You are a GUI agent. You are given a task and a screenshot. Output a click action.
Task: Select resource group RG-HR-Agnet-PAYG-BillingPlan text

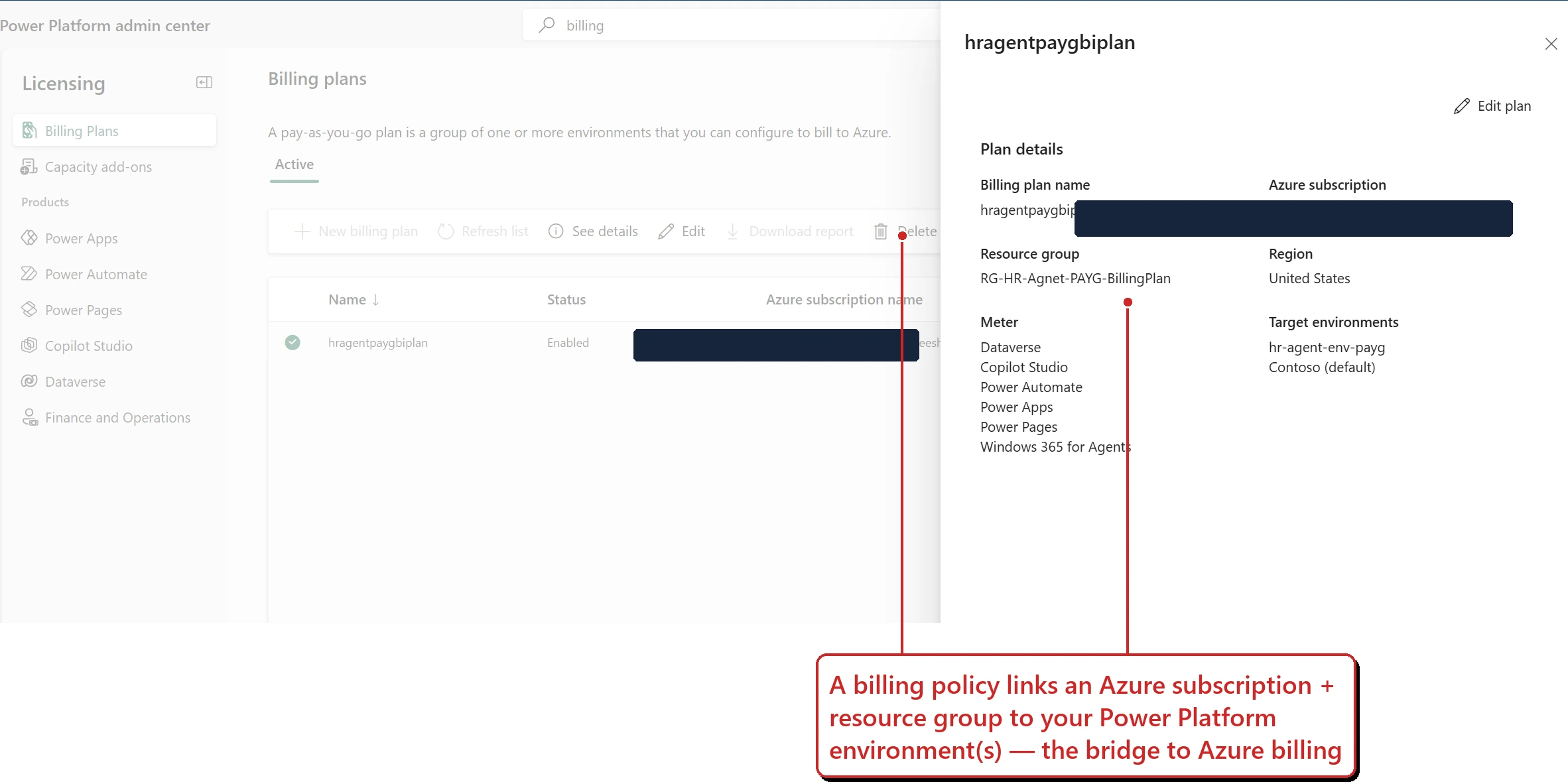pyautogui.click(x=1076, y=279)
